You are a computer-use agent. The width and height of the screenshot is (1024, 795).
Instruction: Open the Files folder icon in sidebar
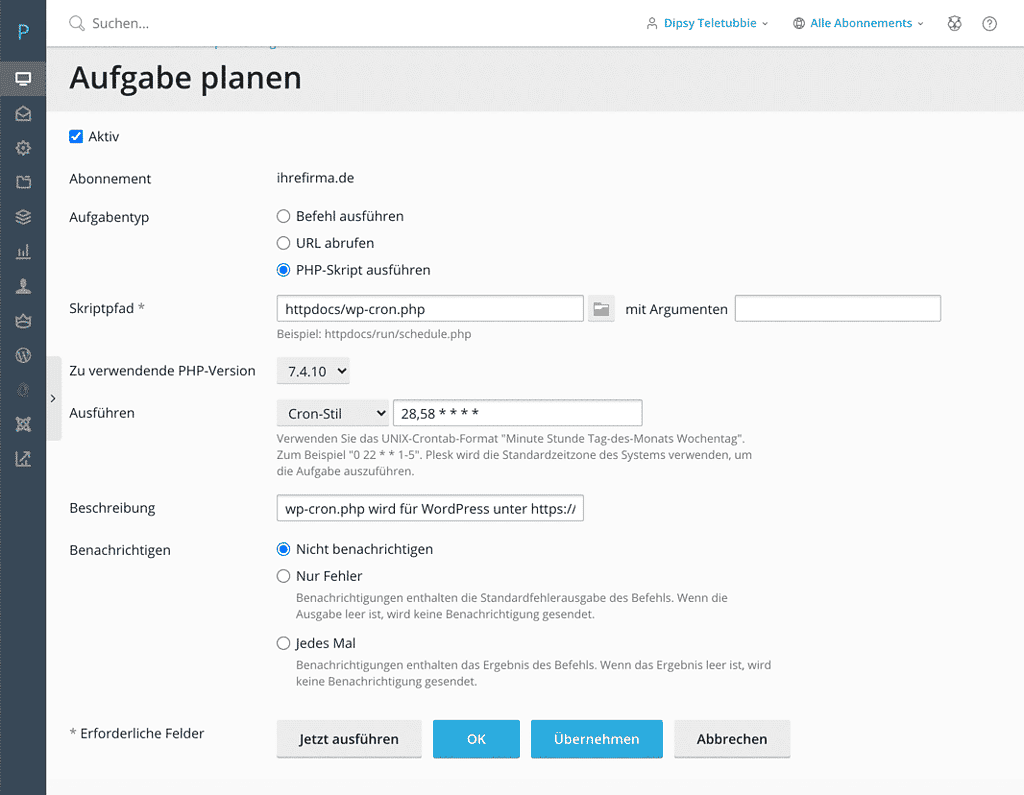point(23,182)
